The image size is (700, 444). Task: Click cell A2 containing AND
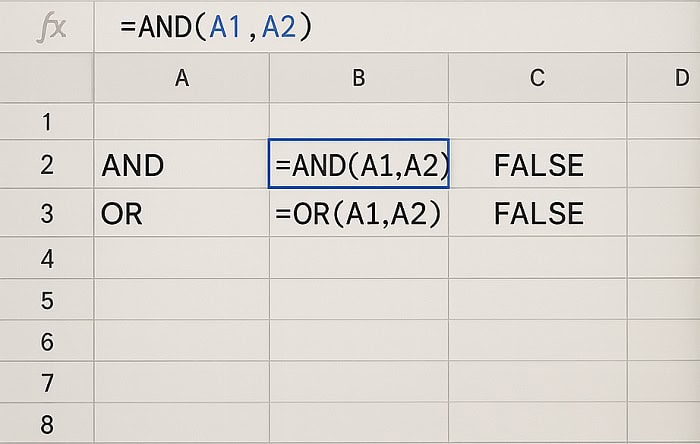tap(181, 165)
